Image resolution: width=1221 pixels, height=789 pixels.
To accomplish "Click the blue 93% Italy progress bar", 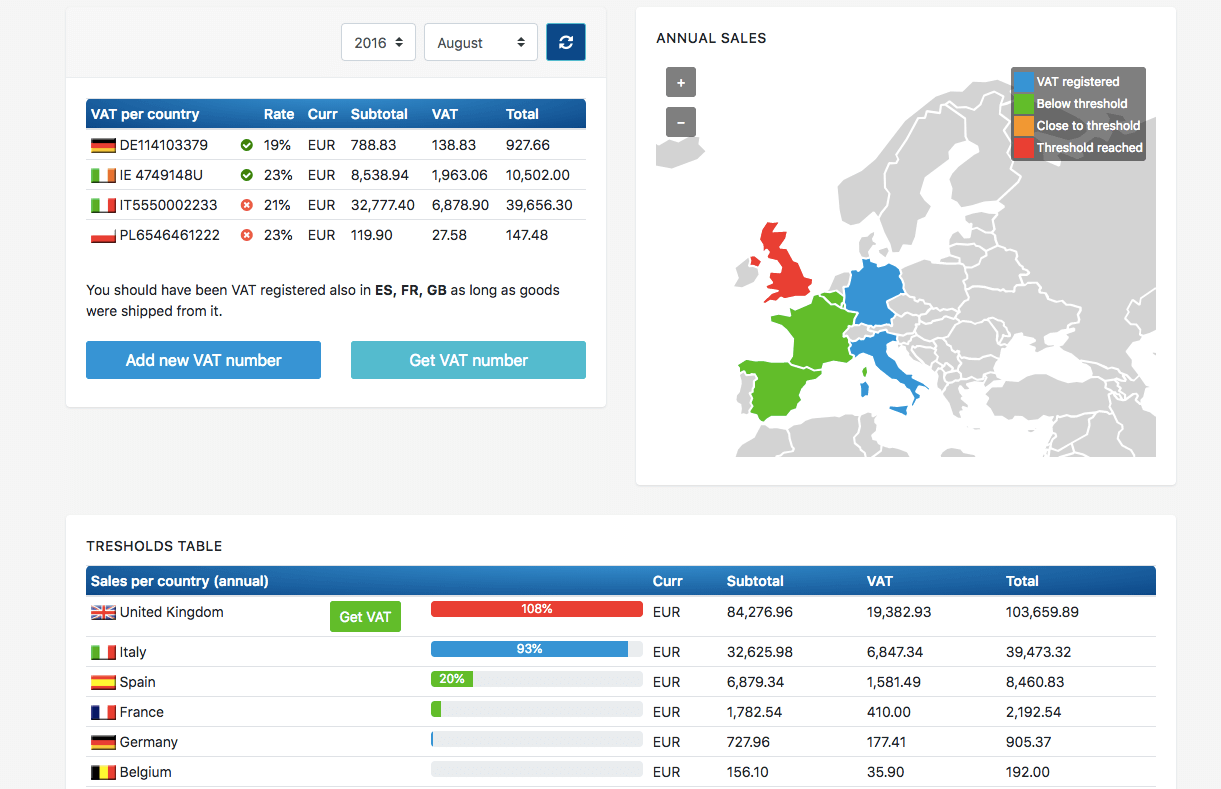I will (x=529, y=649).
